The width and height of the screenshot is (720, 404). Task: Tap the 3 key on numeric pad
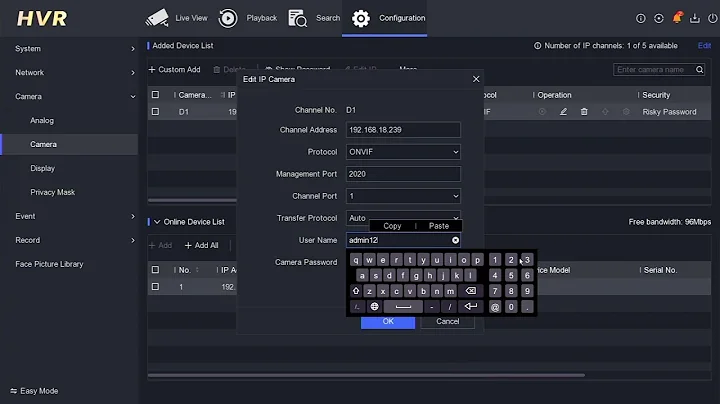[527, 260]
